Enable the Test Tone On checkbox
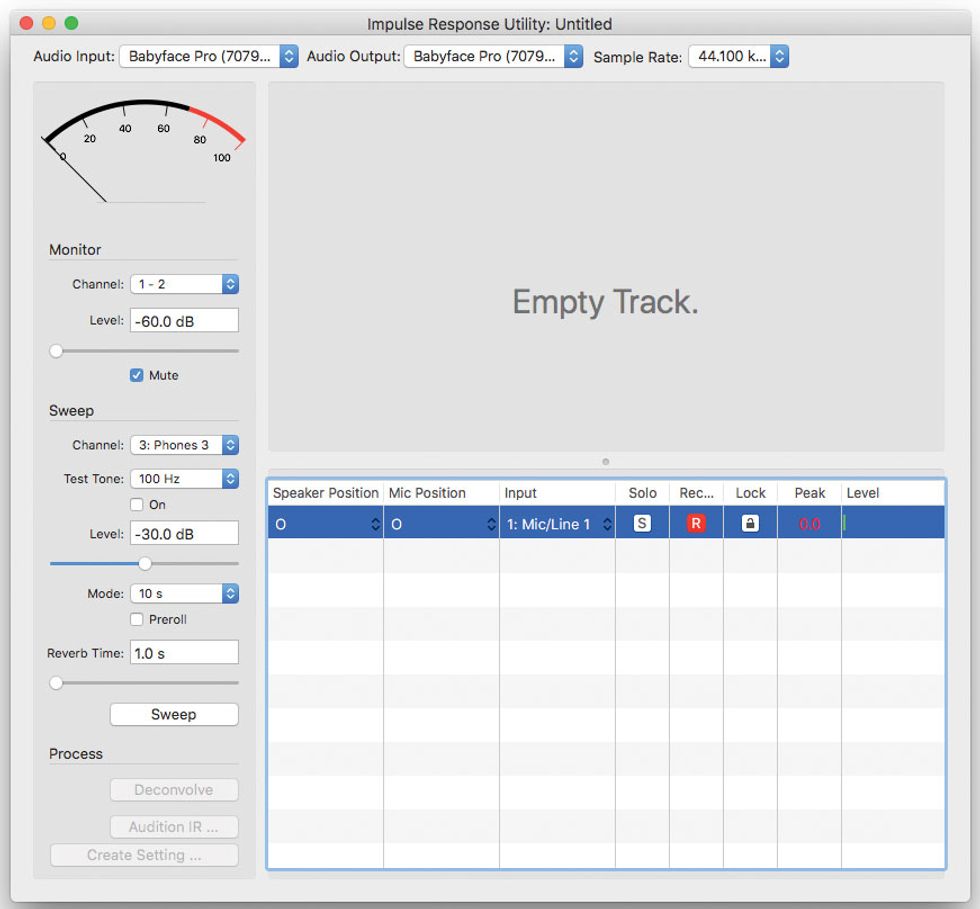The height and width of the screenshot is (909, 980). [137, 505]
